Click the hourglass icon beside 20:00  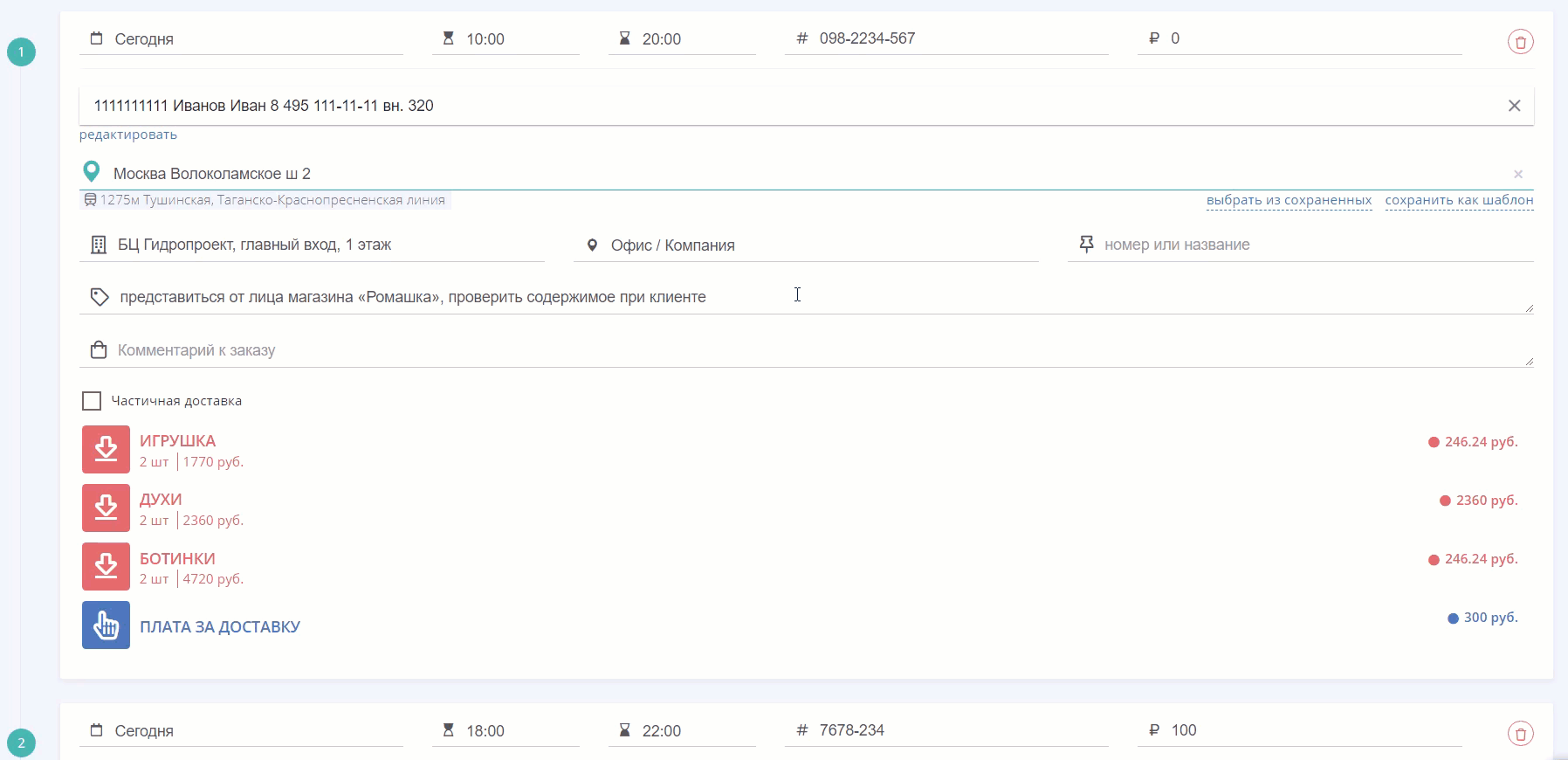(x=624, y=38)
